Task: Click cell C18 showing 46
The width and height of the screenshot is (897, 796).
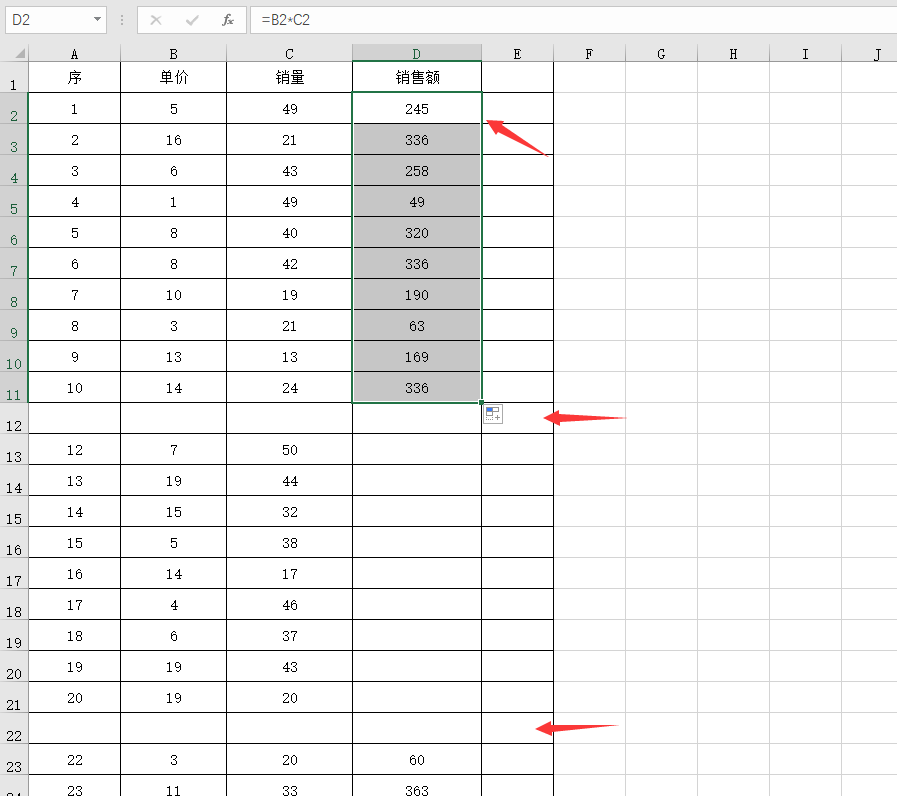Action: pyautogui.click(x=289, y=605)
